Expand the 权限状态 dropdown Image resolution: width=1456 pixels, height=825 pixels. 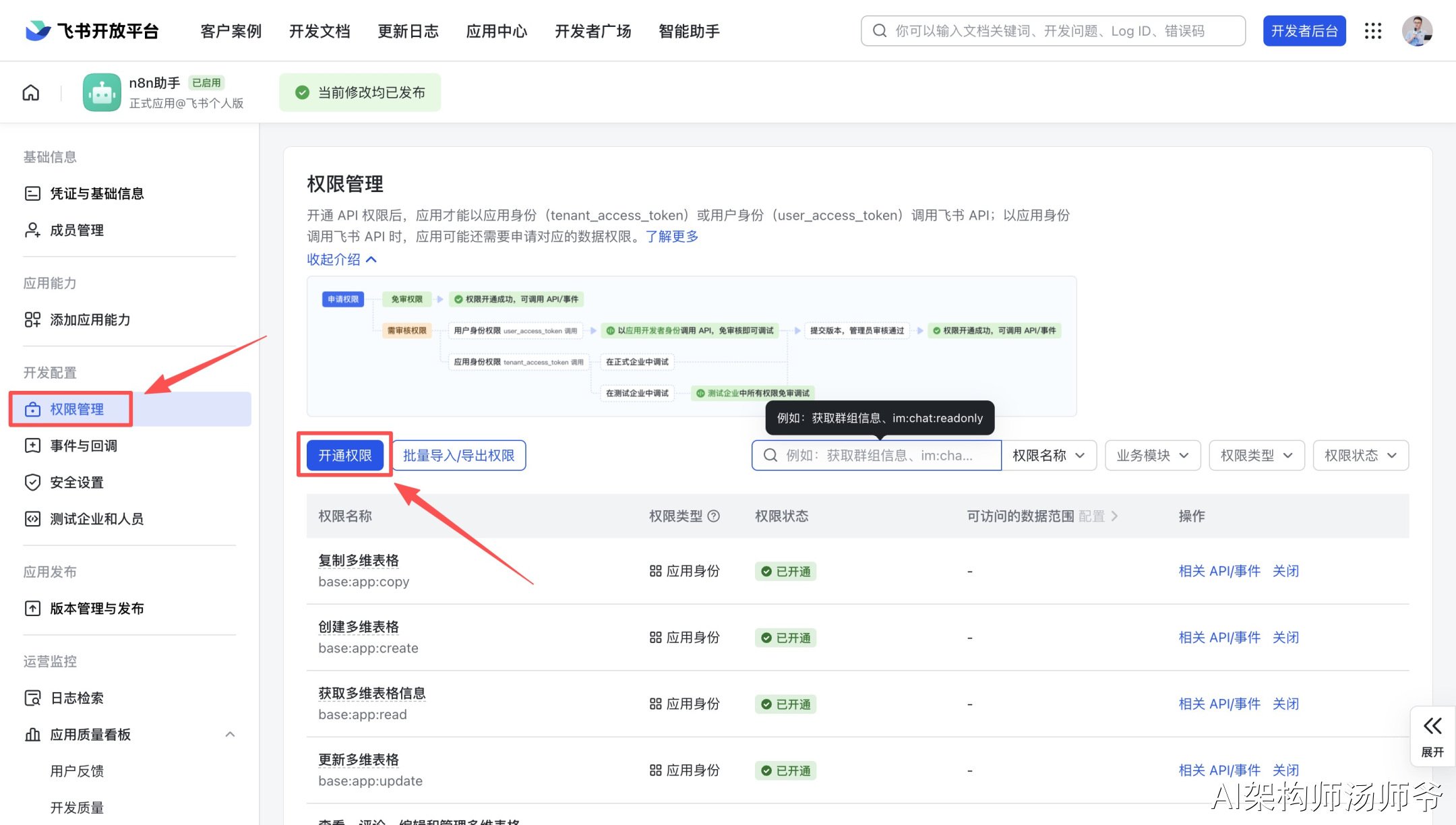coord(1360,456)
